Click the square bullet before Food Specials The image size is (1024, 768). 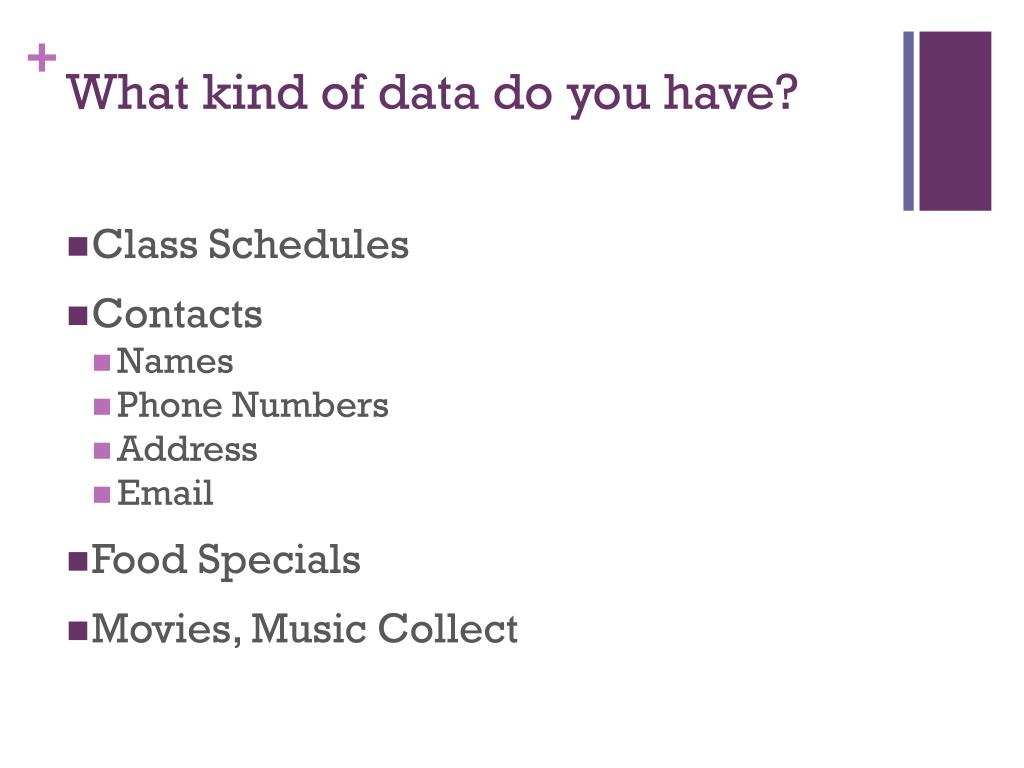click(x=78, y=562)
